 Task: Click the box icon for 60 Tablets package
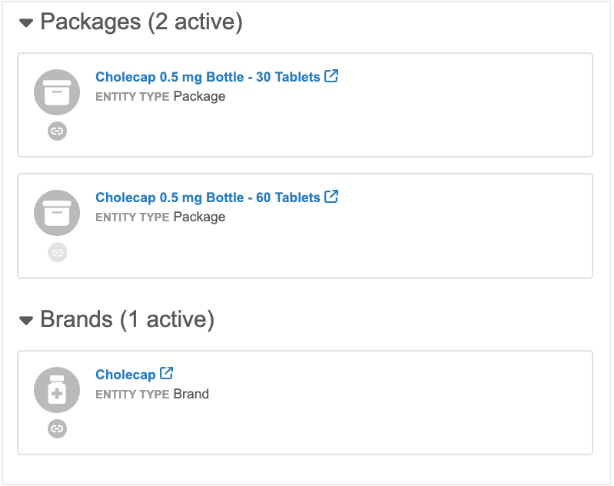(57, 212)
